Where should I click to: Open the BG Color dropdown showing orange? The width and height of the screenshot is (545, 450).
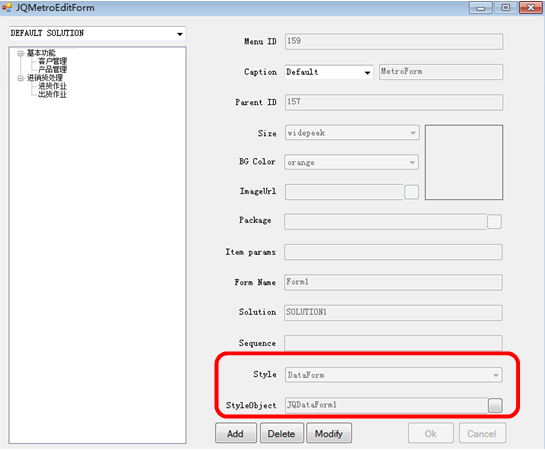click(x=412, y=162)
